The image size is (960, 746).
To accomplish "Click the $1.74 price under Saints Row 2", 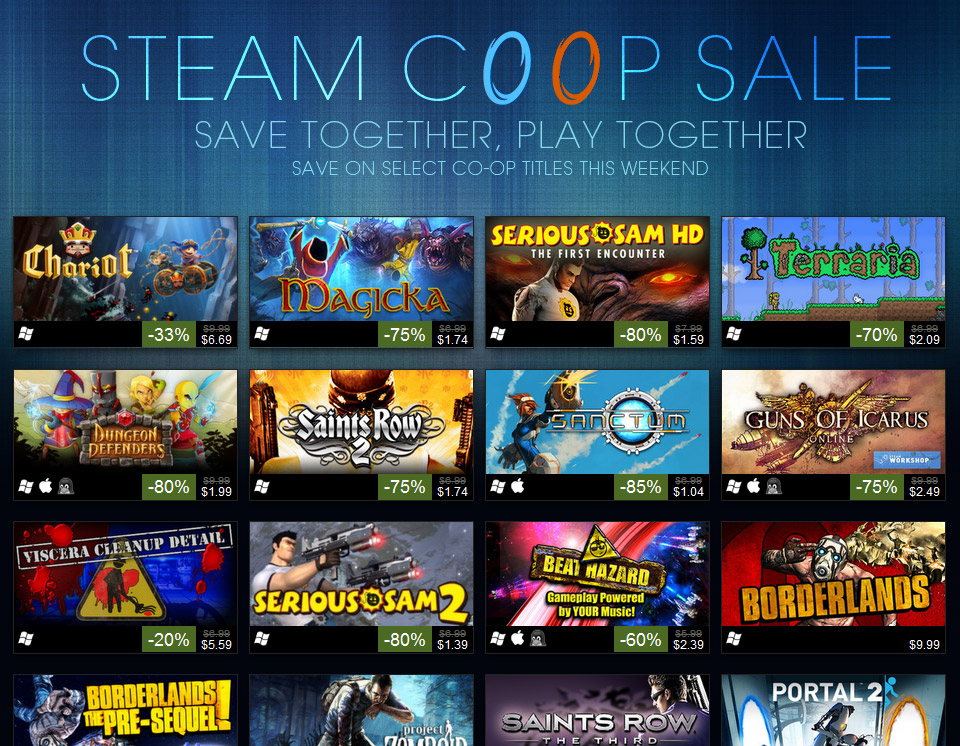I will (452, 491).
